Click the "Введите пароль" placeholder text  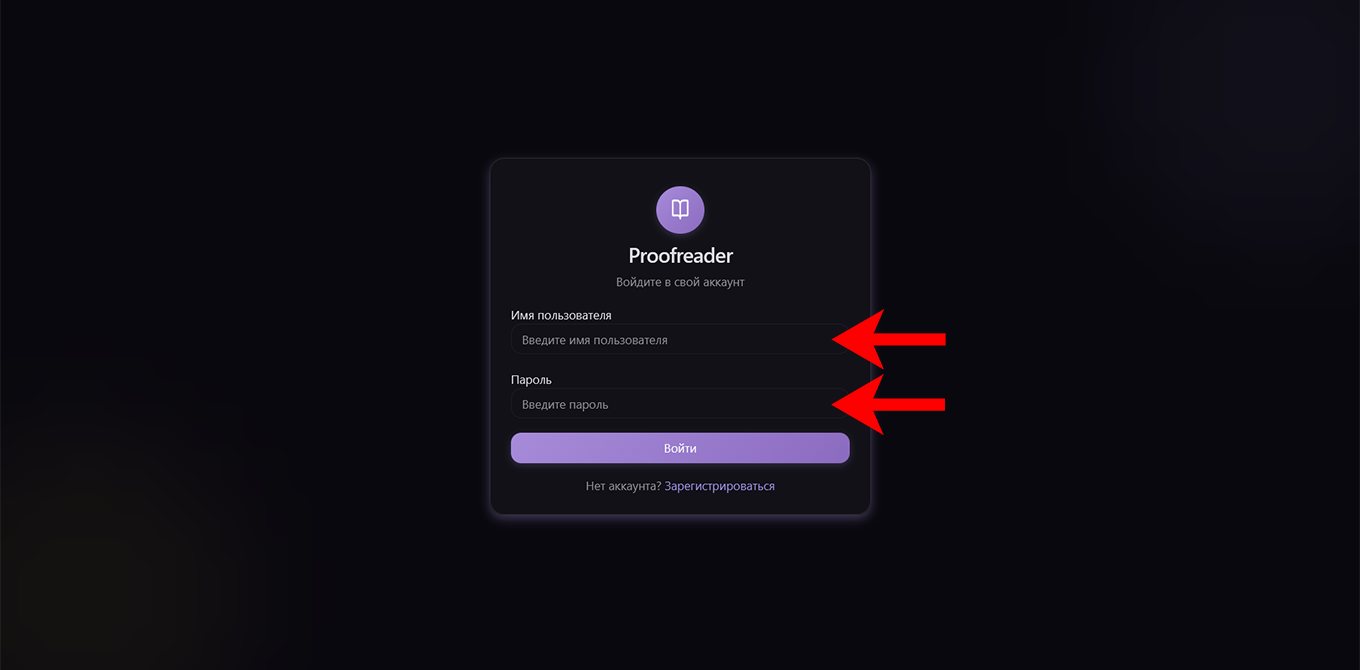click(x=565, y=405)
